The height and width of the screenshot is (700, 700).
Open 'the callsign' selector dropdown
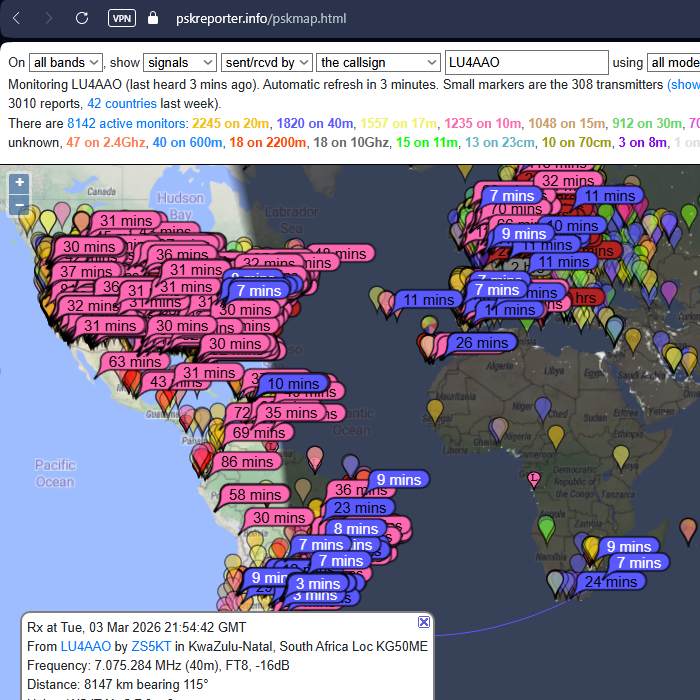(378, 62)
